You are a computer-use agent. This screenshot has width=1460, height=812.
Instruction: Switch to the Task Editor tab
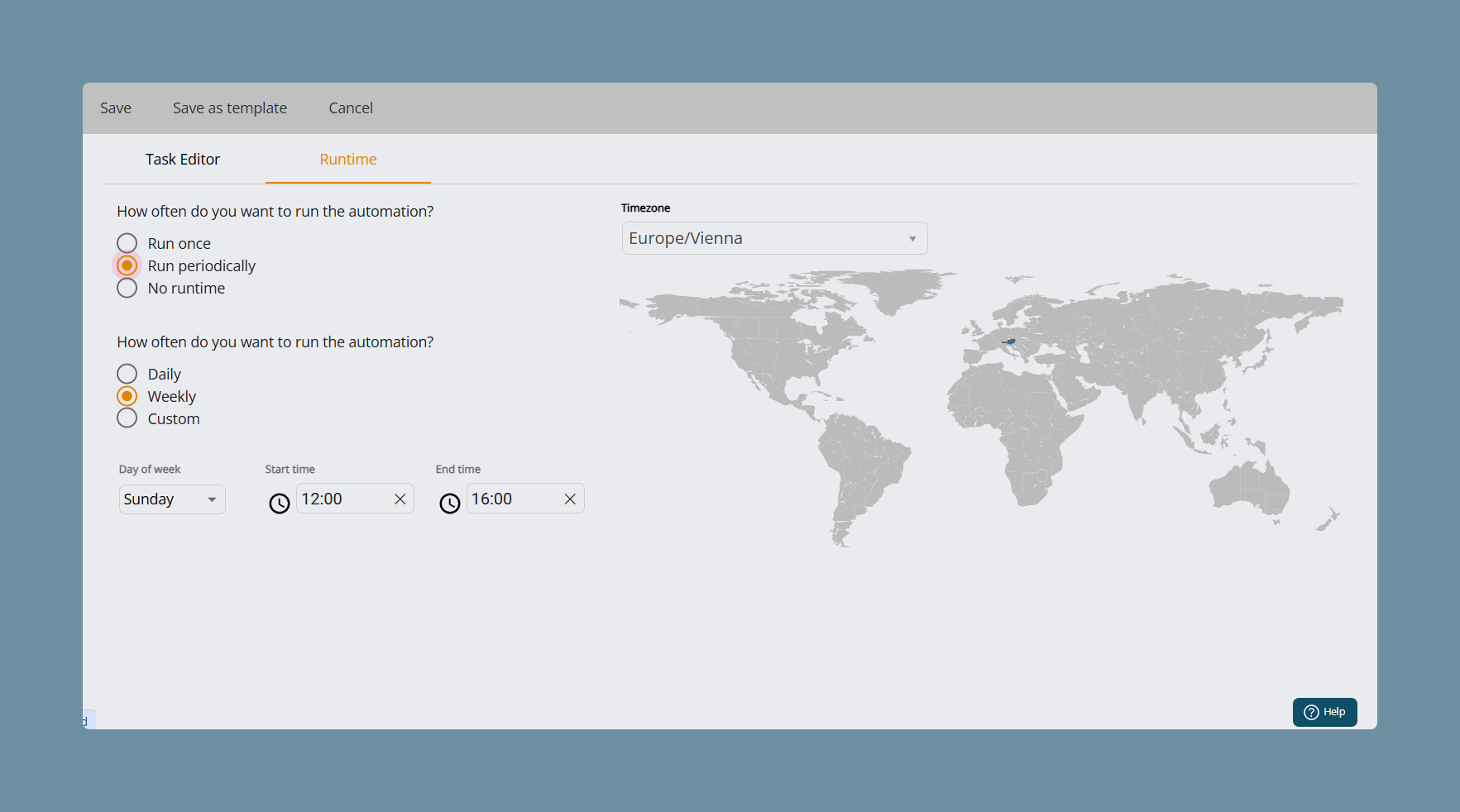(x=183, y=159)
